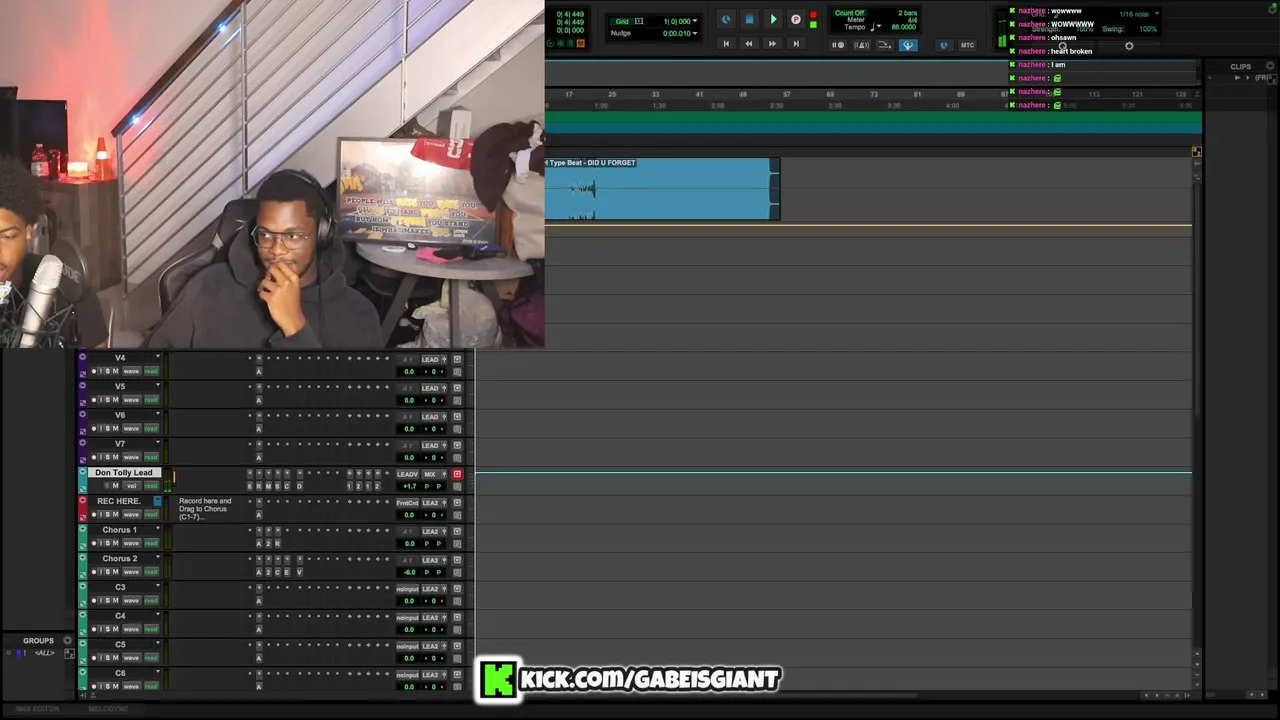Open the Grid value dropdown
Image resolution: width=1280 pixels, height=720 pixels.
[x=695, y=21]
